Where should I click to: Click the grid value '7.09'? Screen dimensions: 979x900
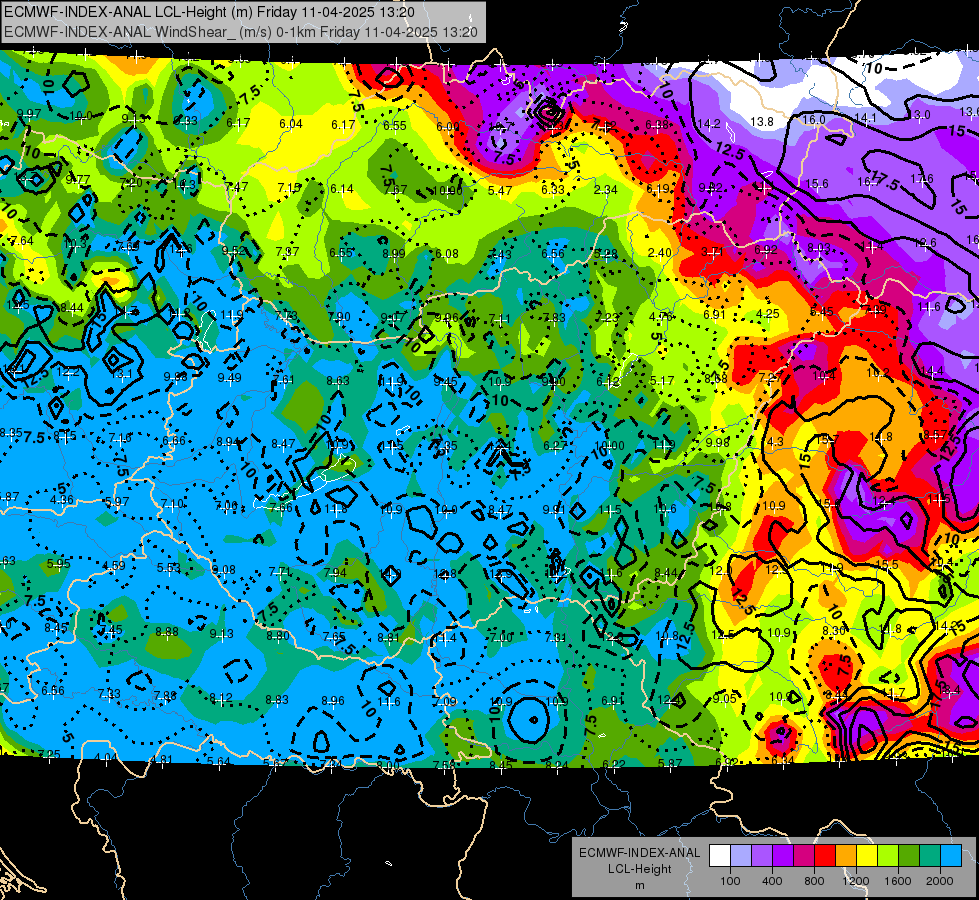click(445, 701)
